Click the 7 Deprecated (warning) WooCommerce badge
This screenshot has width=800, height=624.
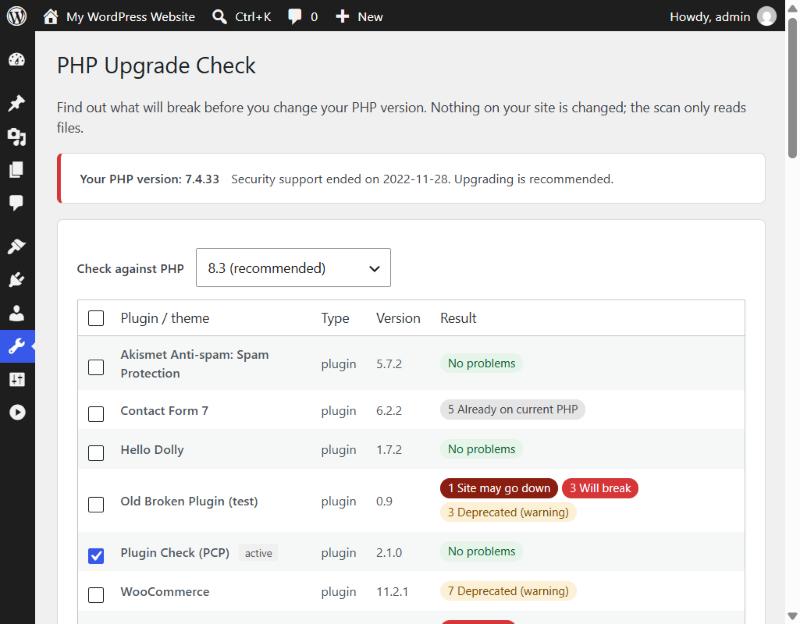coord(508,591)
